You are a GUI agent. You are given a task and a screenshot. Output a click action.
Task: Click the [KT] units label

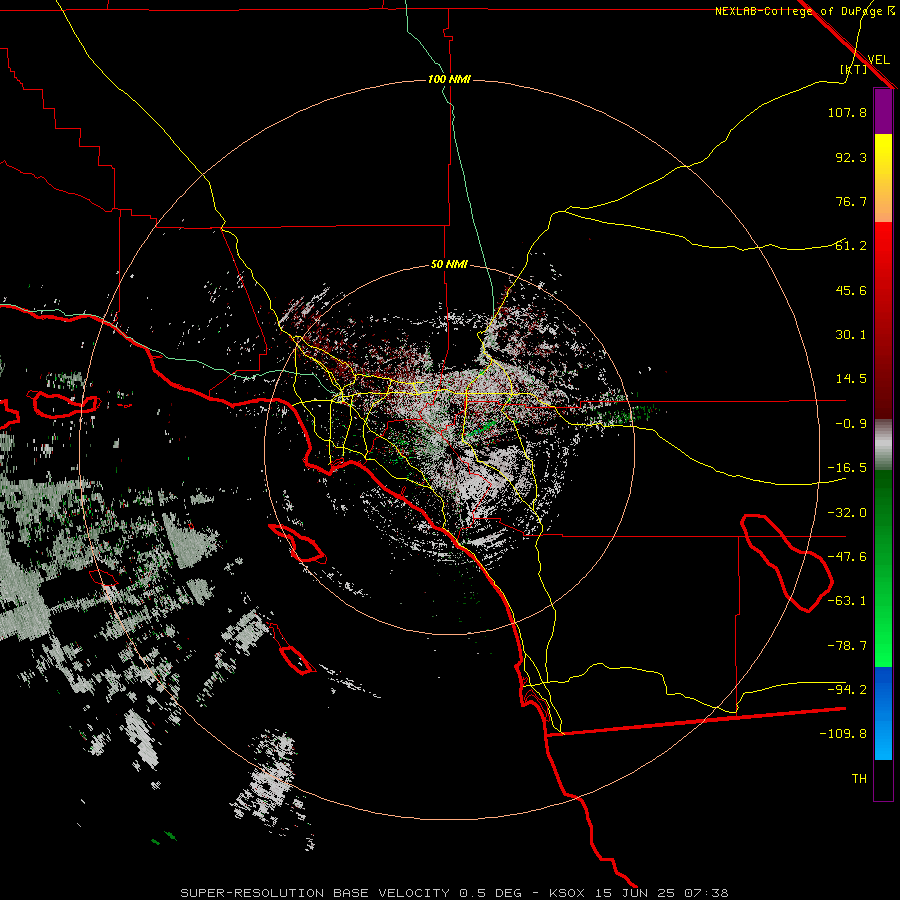coord(854,69)
